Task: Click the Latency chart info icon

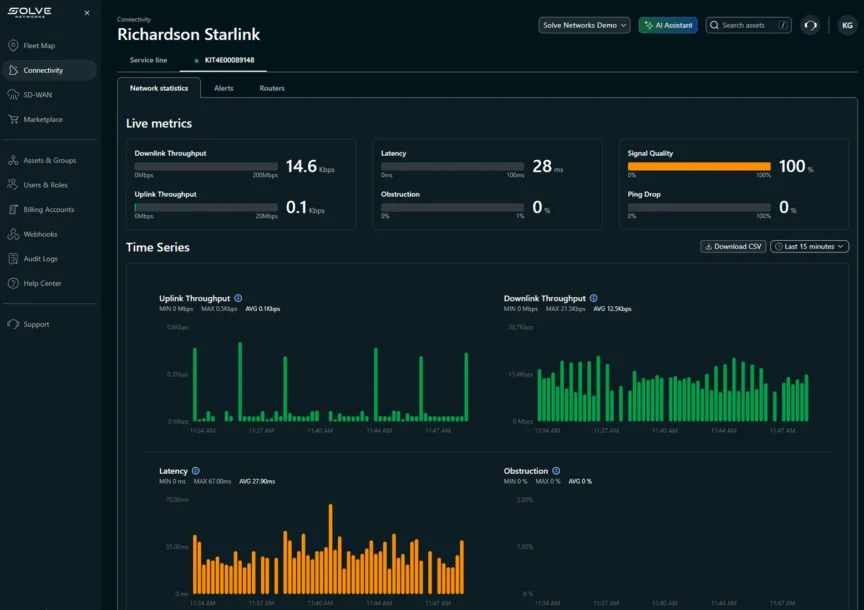Action: pyautogui.click(x=196, y=471)
